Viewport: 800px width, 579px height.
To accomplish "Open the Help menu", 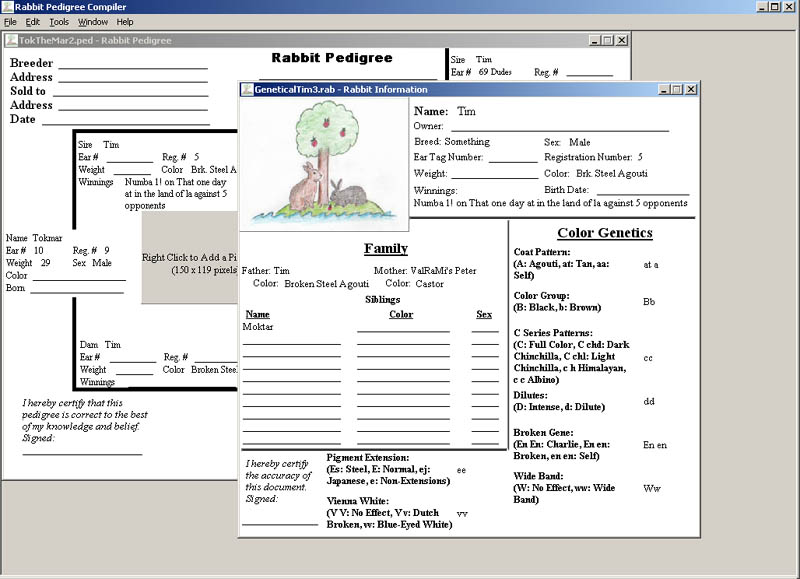I will [x=125, y=22].
